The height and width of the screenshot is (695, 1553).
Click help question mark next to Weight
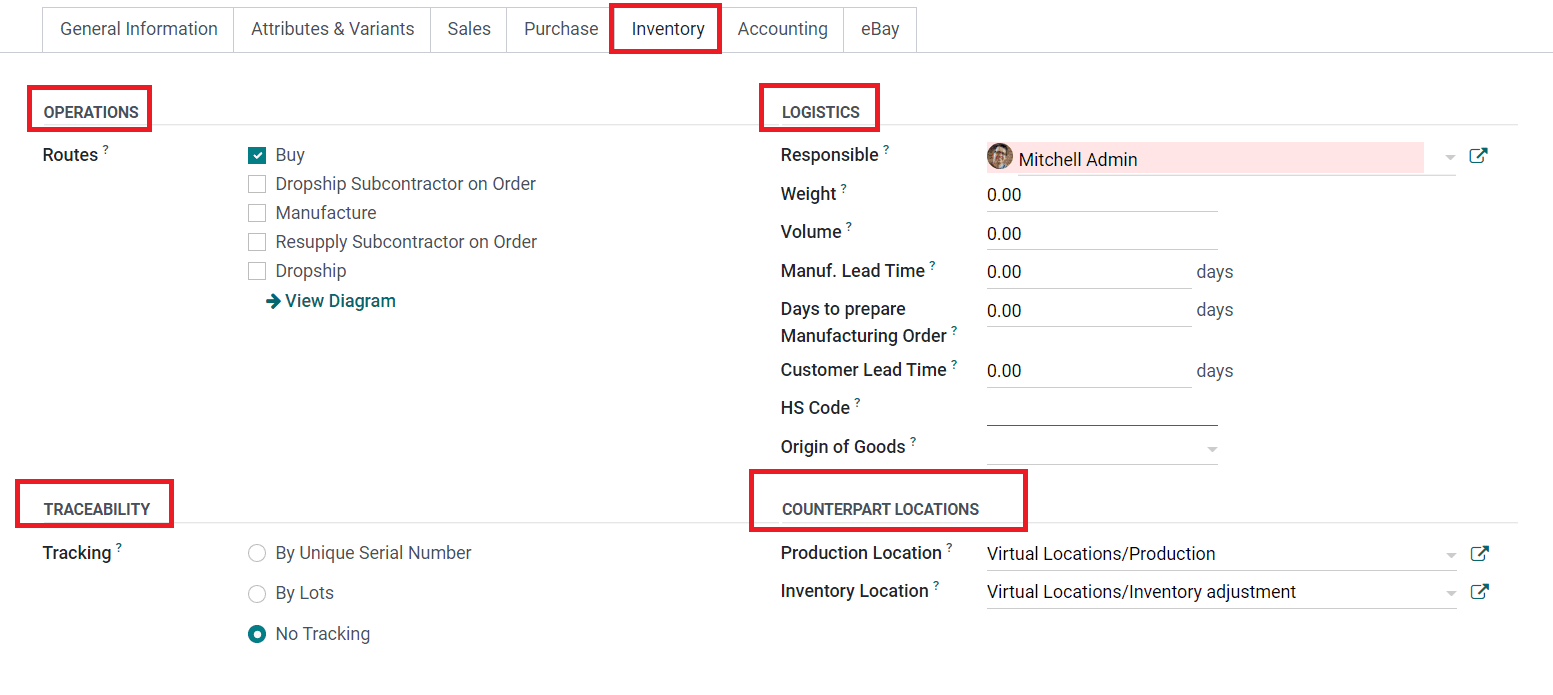point(843,189)
